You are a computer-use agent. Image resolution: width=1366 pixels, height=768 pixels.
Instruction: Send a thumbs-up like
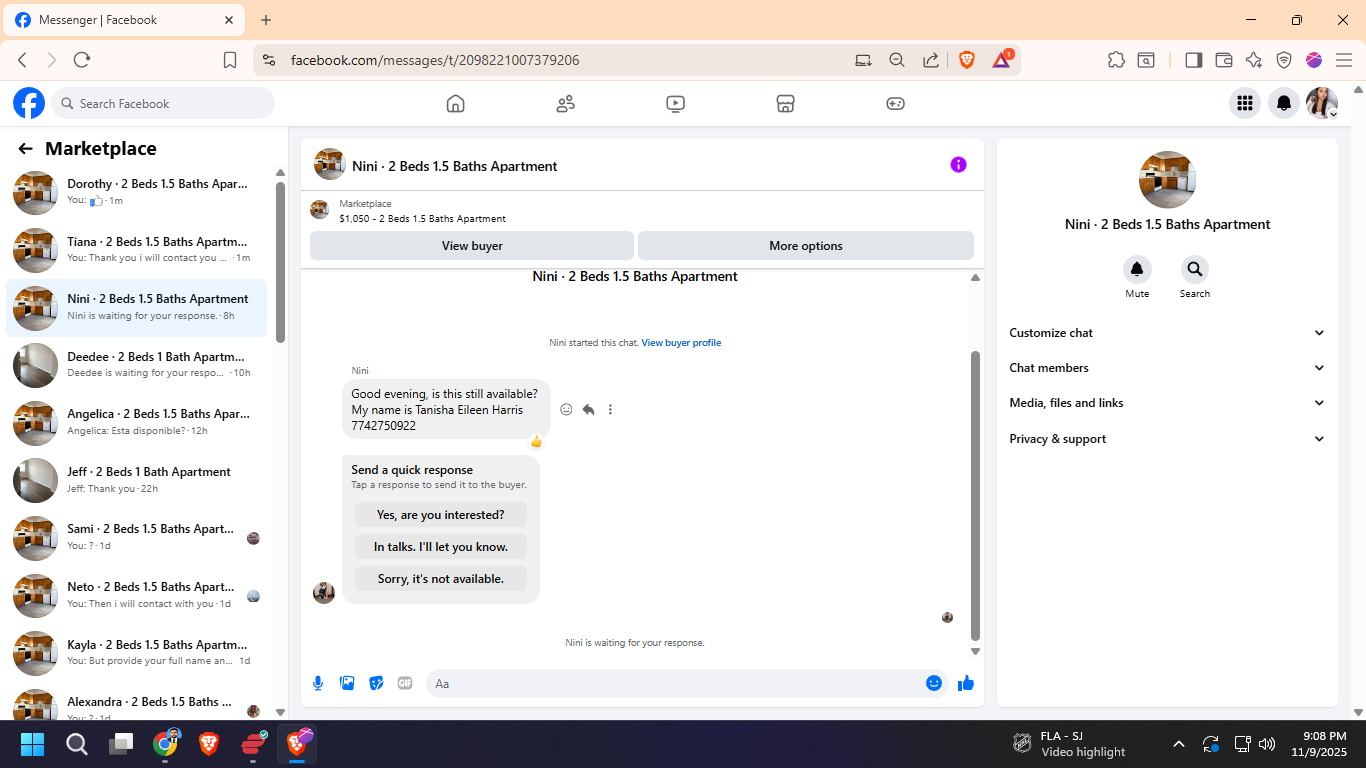pyautogui.click(x=966, y=683)
